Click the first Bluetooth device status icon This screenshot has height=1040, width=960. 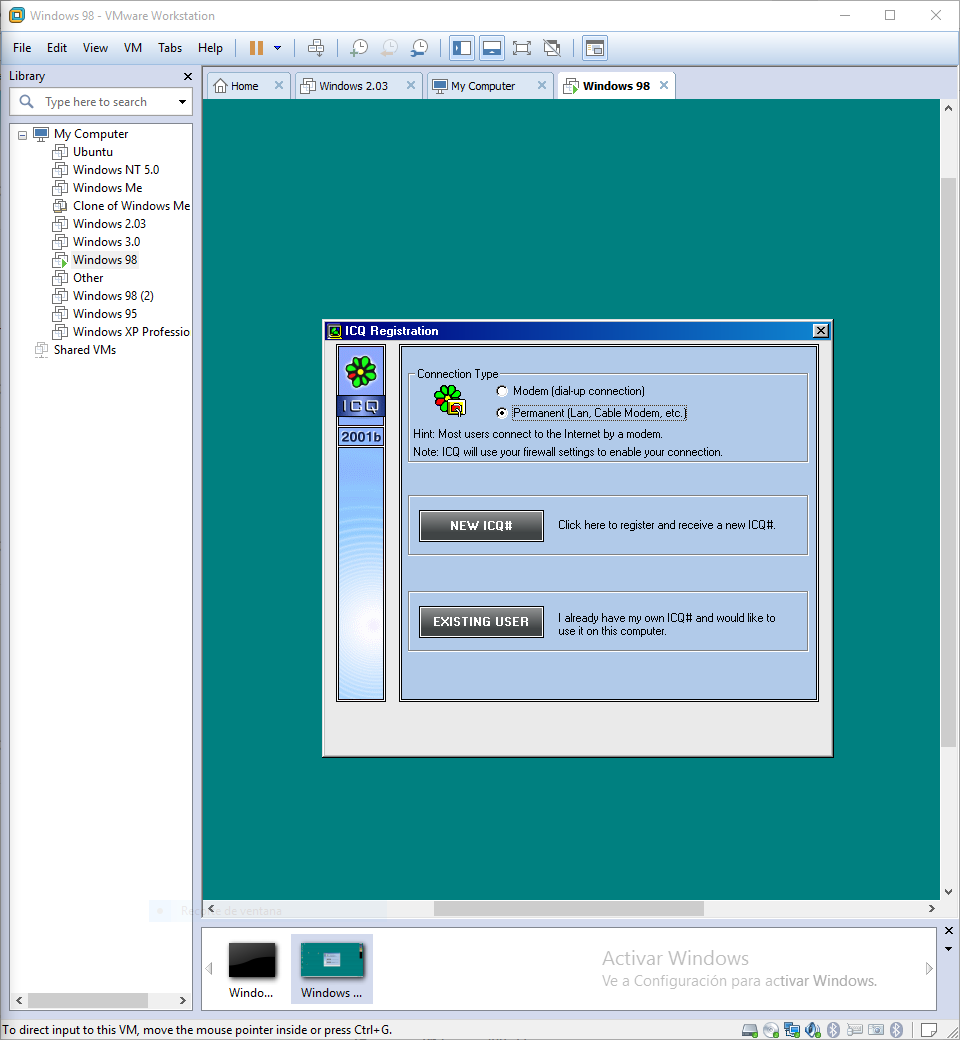pos(833,1030)
